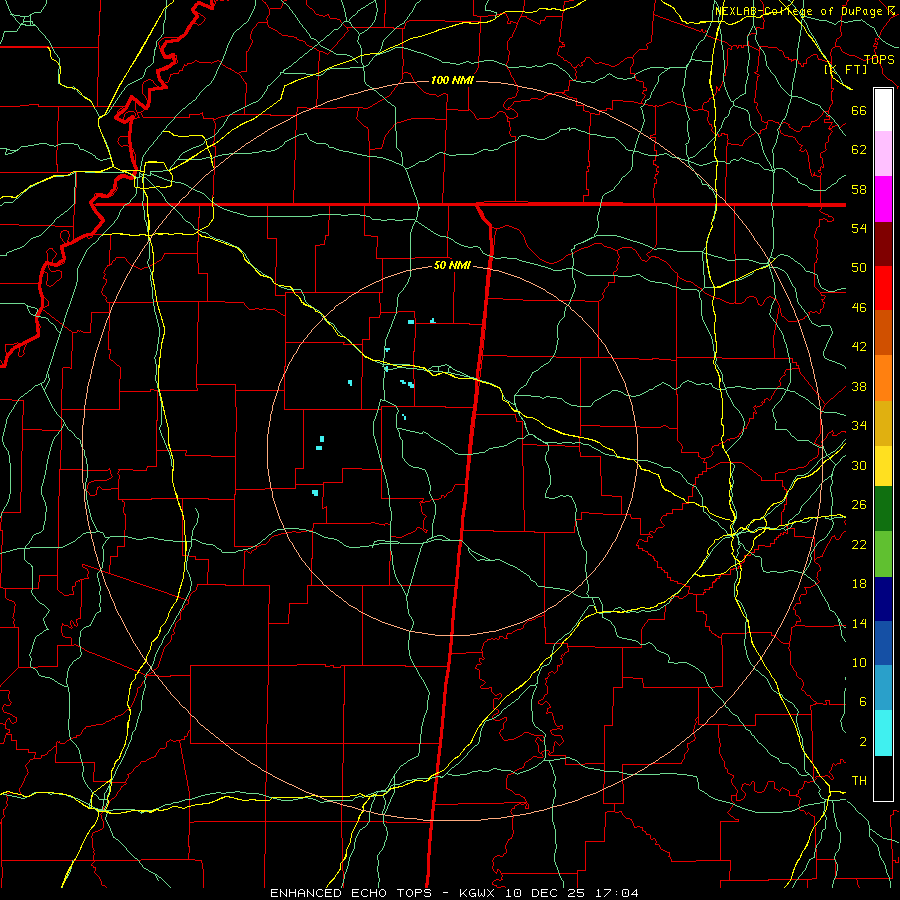Click the "30" legend value
This screenshot has height=900, width=900.
pyautogui.click(x=859, y=465)
